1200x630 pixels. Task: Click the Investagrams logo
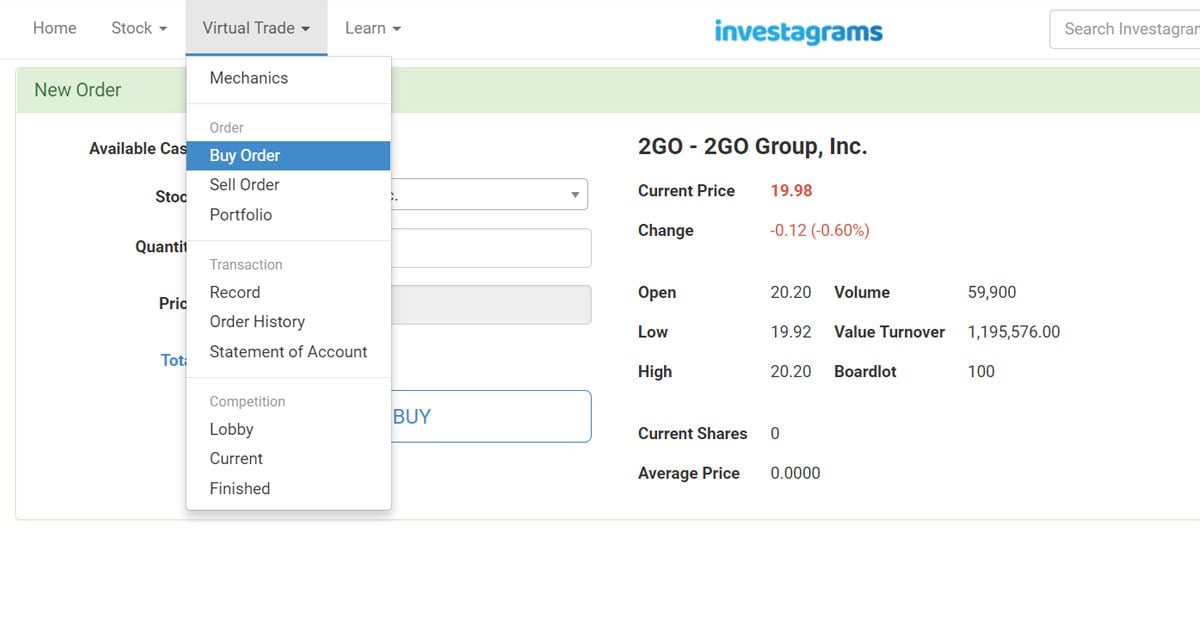point(798,31)
